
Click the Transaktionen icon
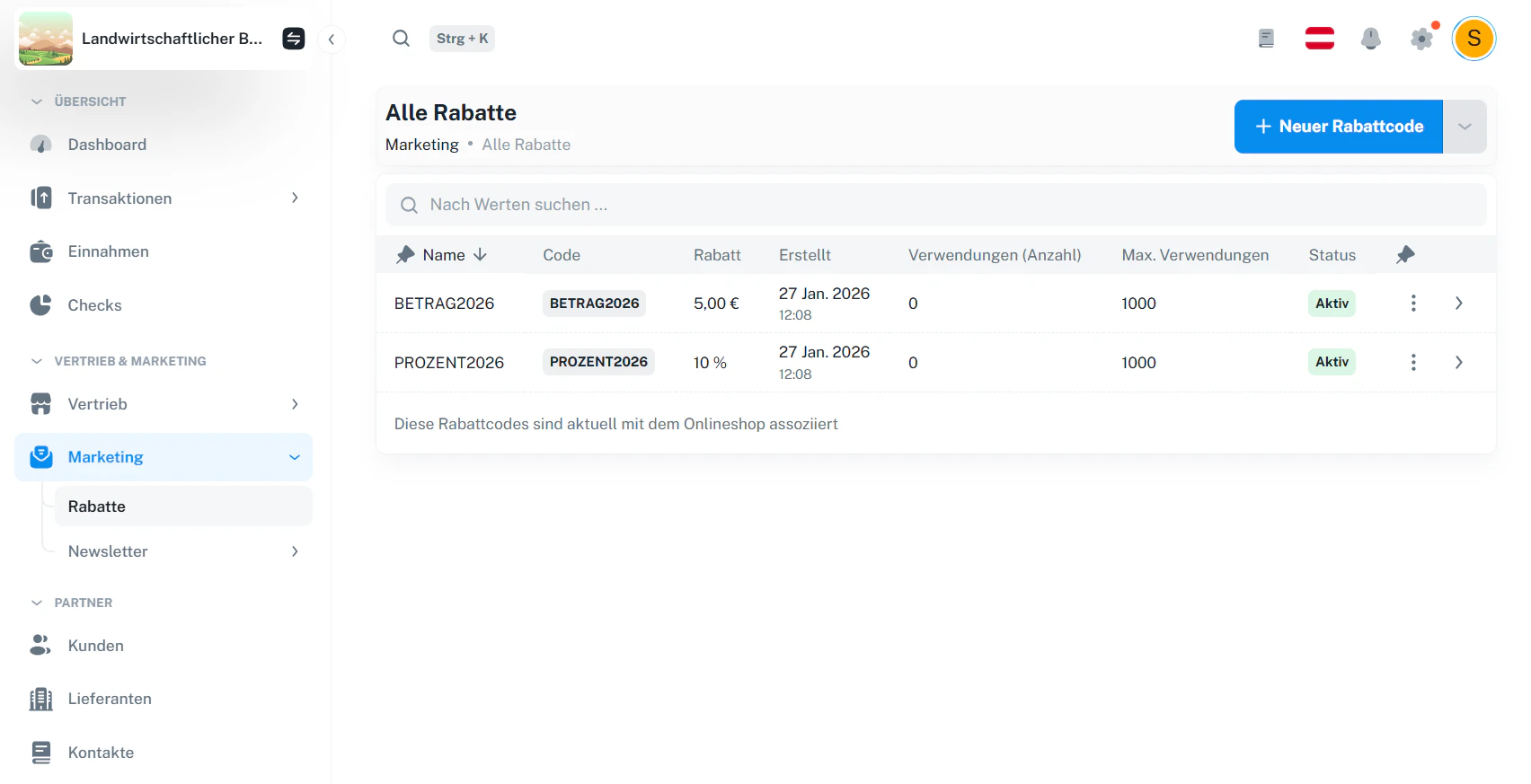41,198
